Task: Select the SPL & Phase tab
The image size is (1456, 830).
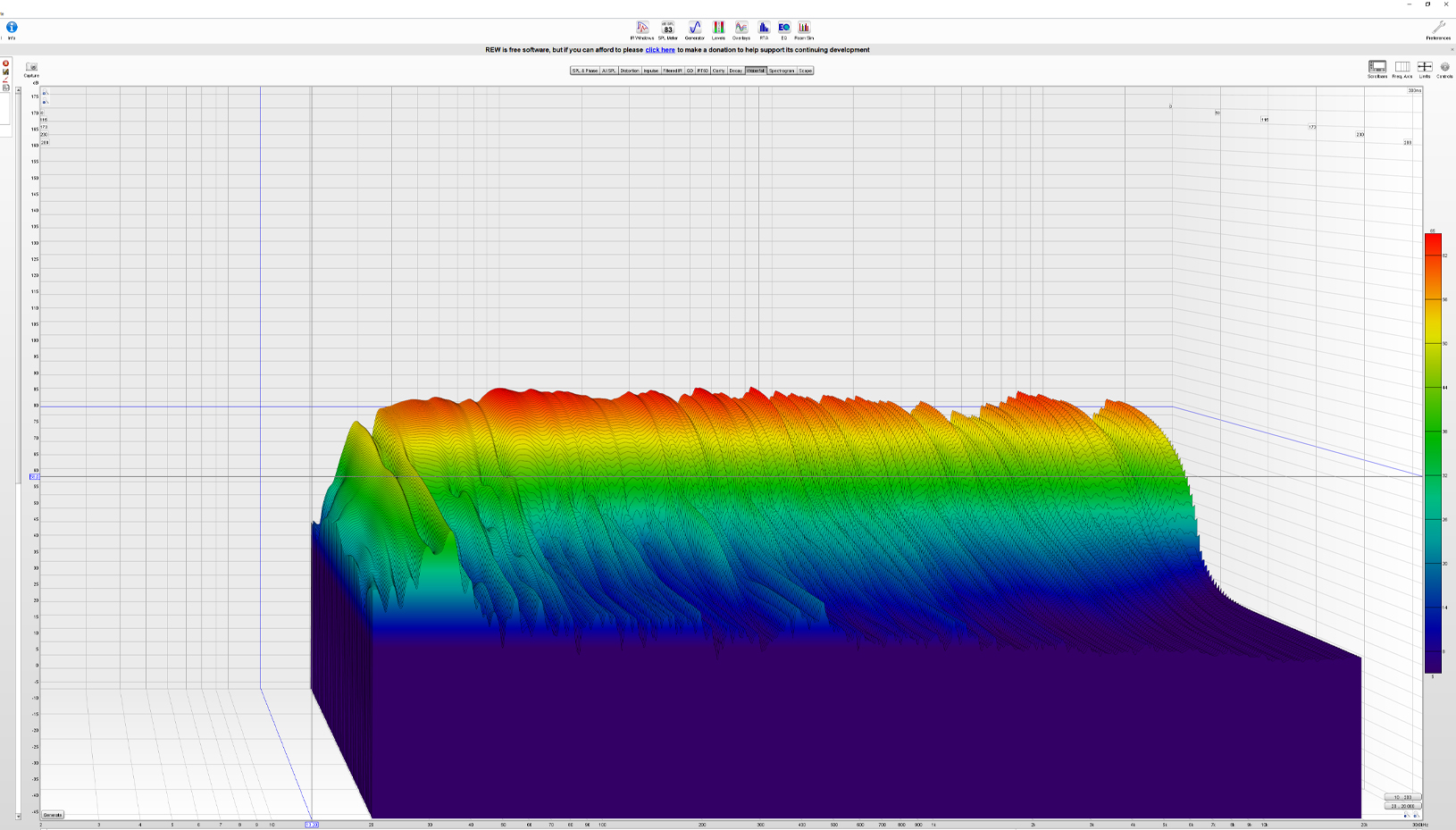Action: click(x=585, y=71)
